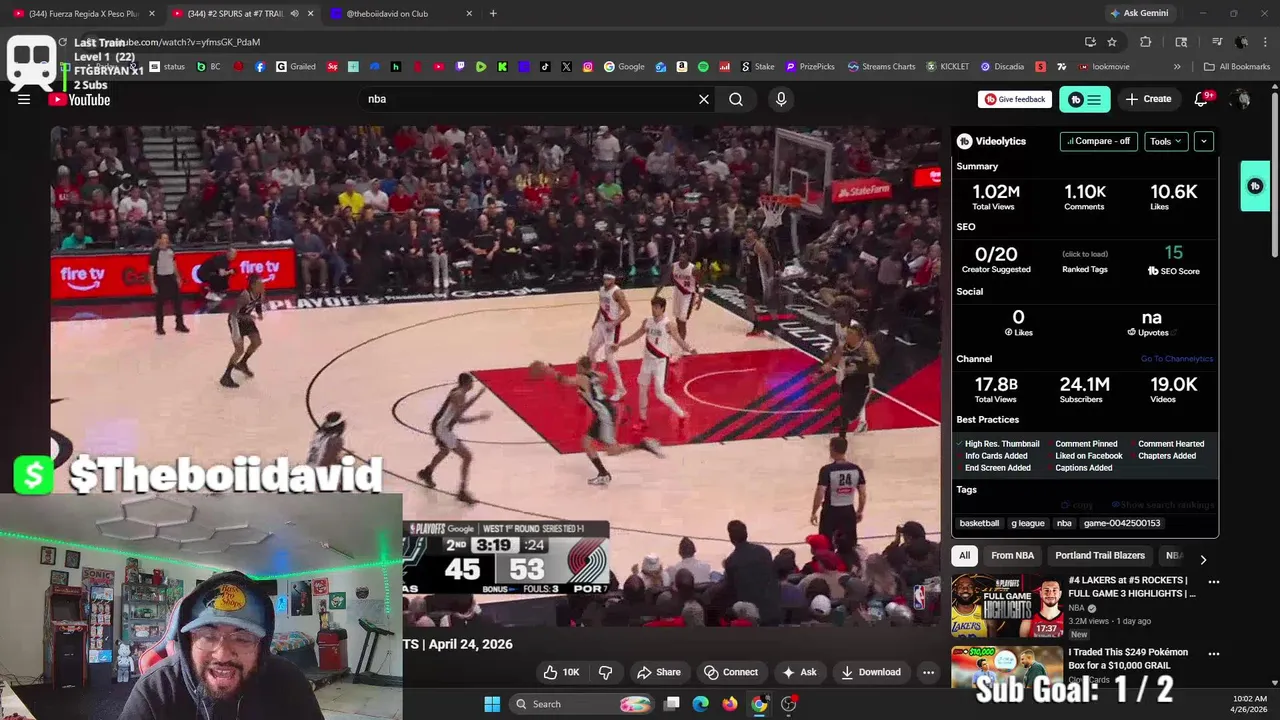Click the Windows taskbar Search box
Image resolution: width=1280 pixels, height=720 pixels.
[x=581, y=704]
